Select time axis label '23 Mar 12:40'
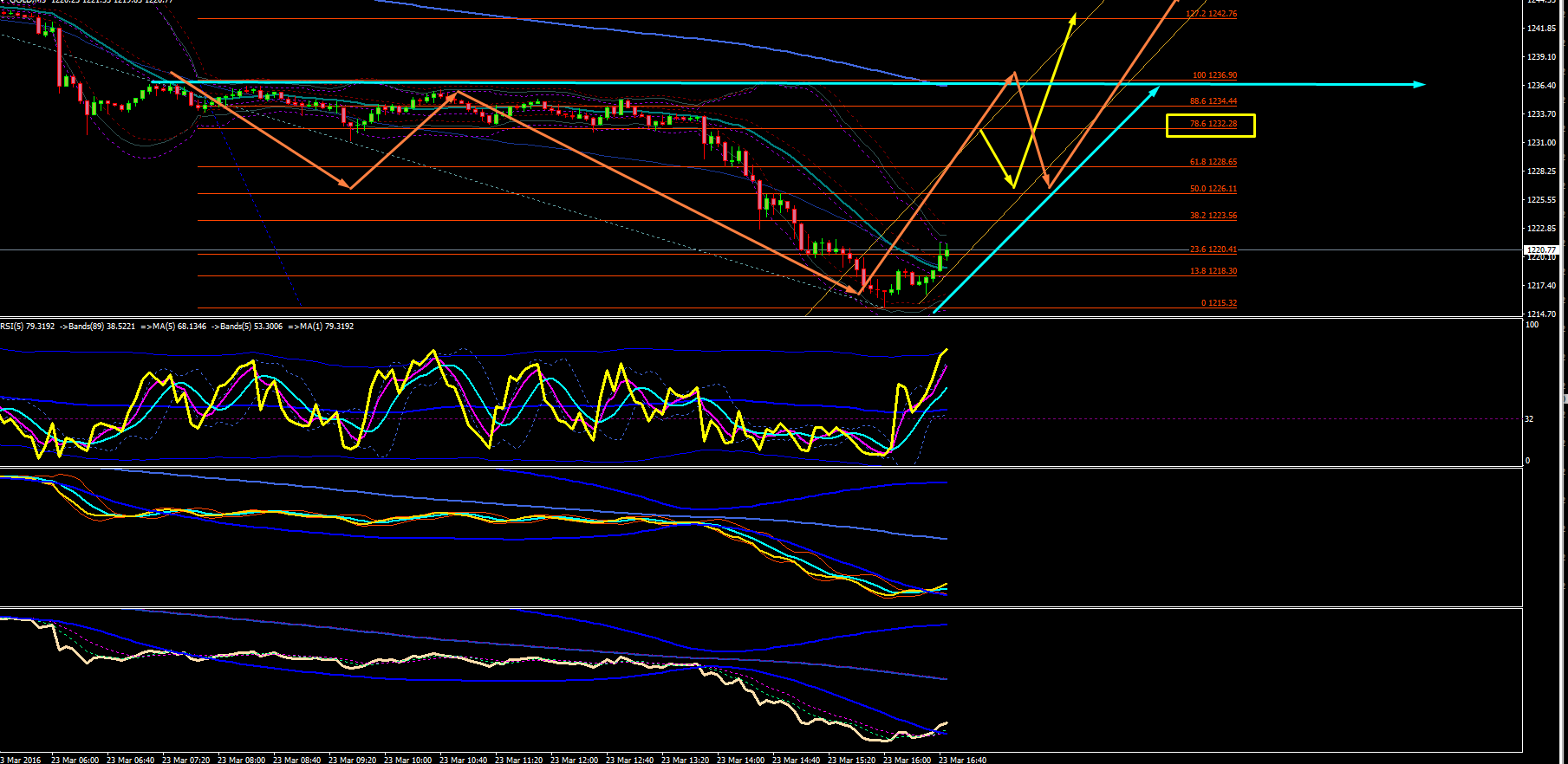 (x=630, y=760)
